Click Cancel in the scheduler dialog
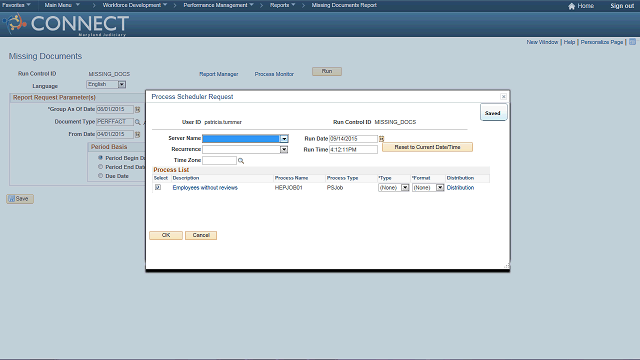This screenshot has height=360, width=640. pos(201,236)
